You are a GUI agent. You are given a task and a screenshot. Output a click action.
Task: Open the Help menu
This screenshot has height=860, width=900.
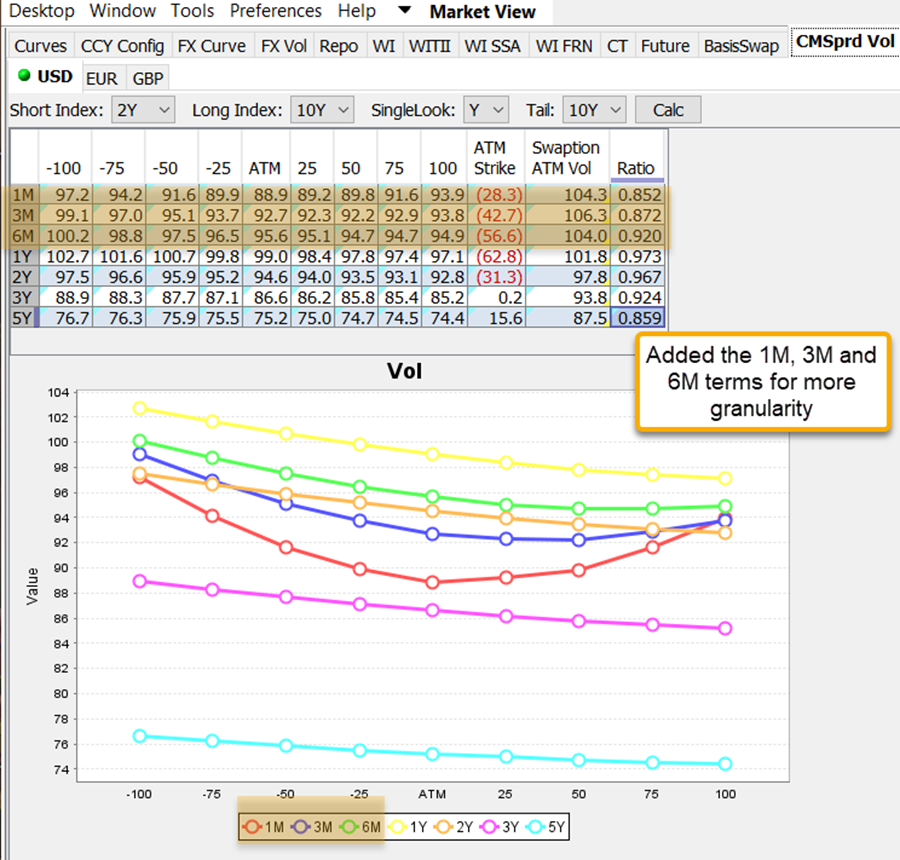click(356, 11)
